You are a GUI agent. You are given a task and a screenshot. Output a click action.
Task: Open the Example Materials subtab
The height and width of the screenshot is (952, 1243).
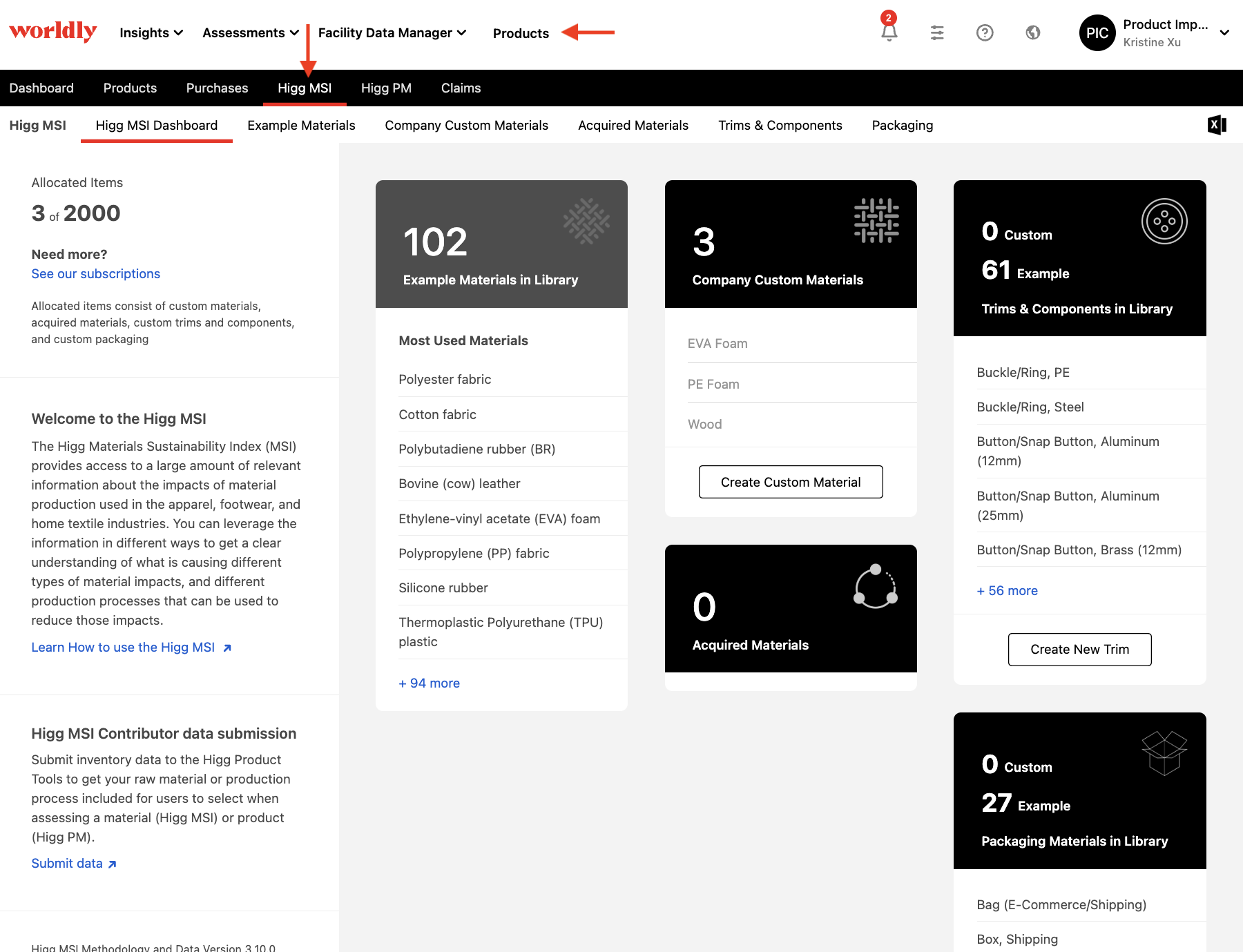pos(301,125)
